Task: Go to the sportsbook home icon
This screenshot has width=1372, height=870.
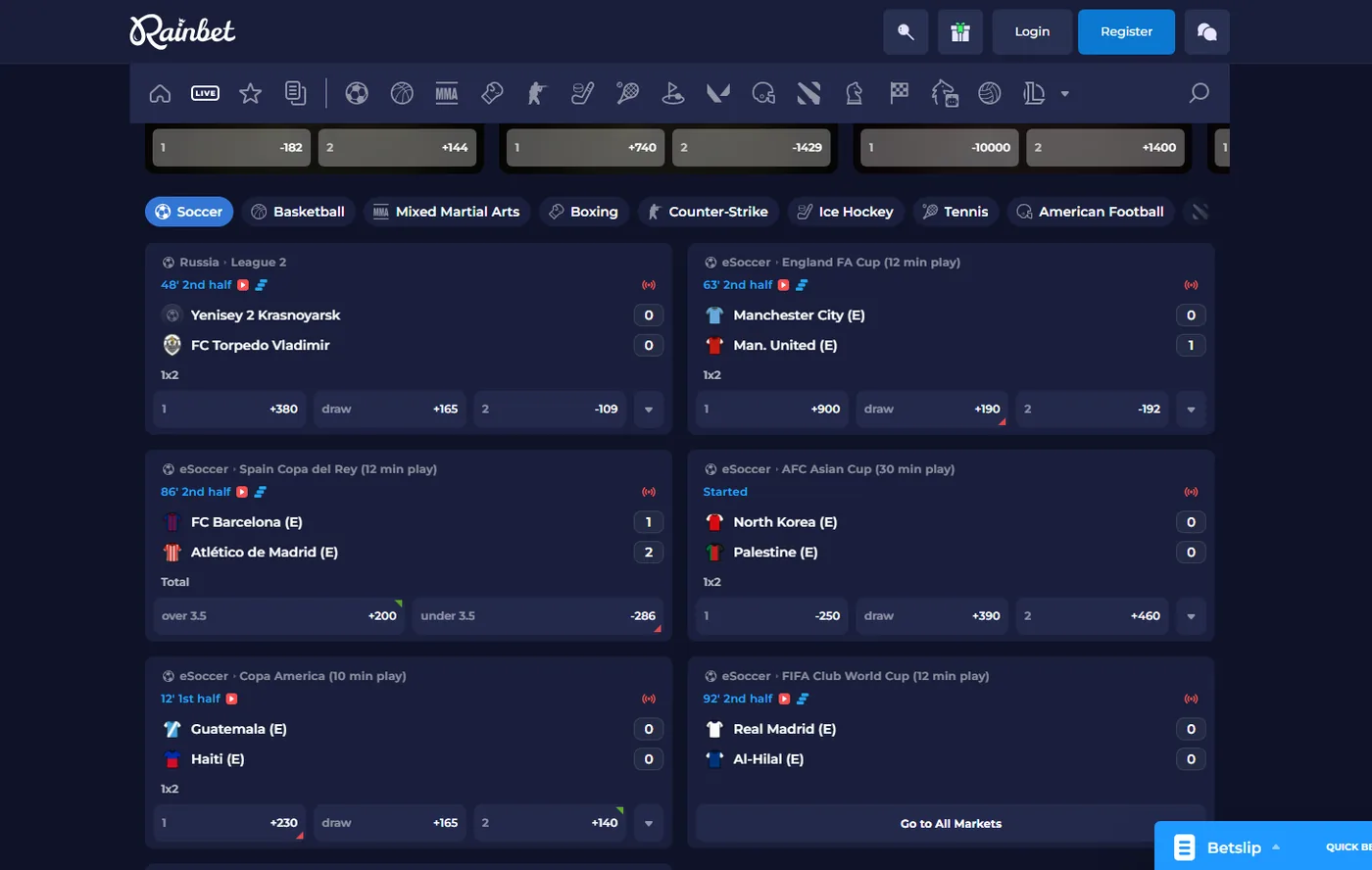Action: click(x=160, y=93)
